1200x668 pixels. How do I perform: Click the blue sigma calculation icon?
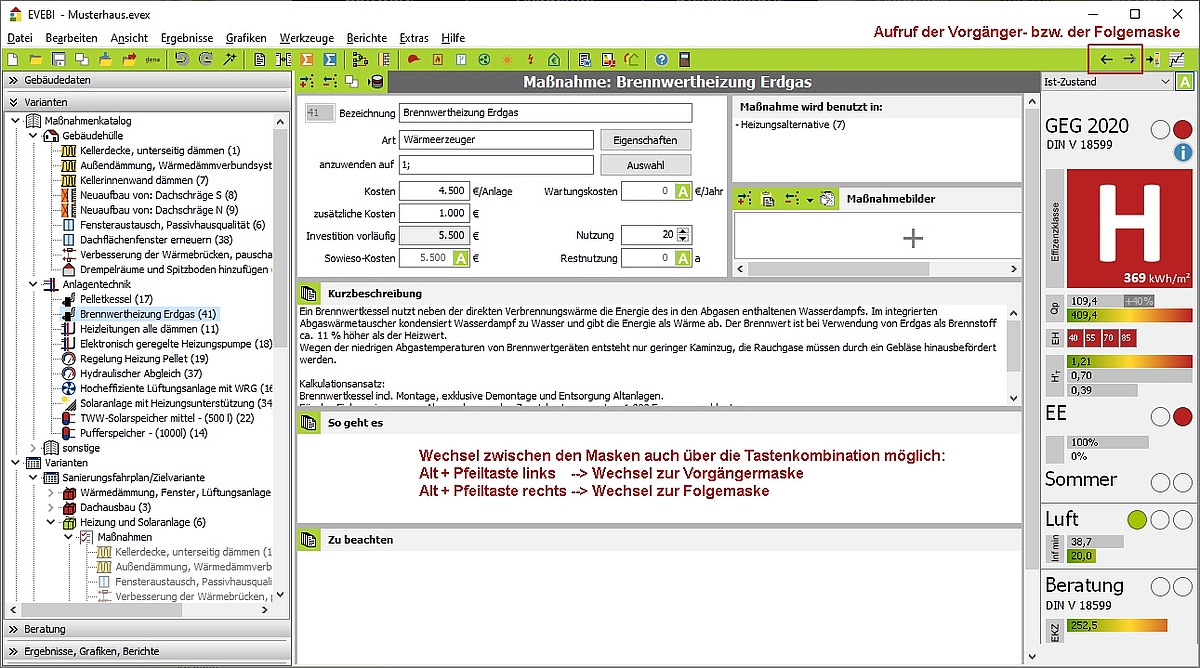coord(329,59)
